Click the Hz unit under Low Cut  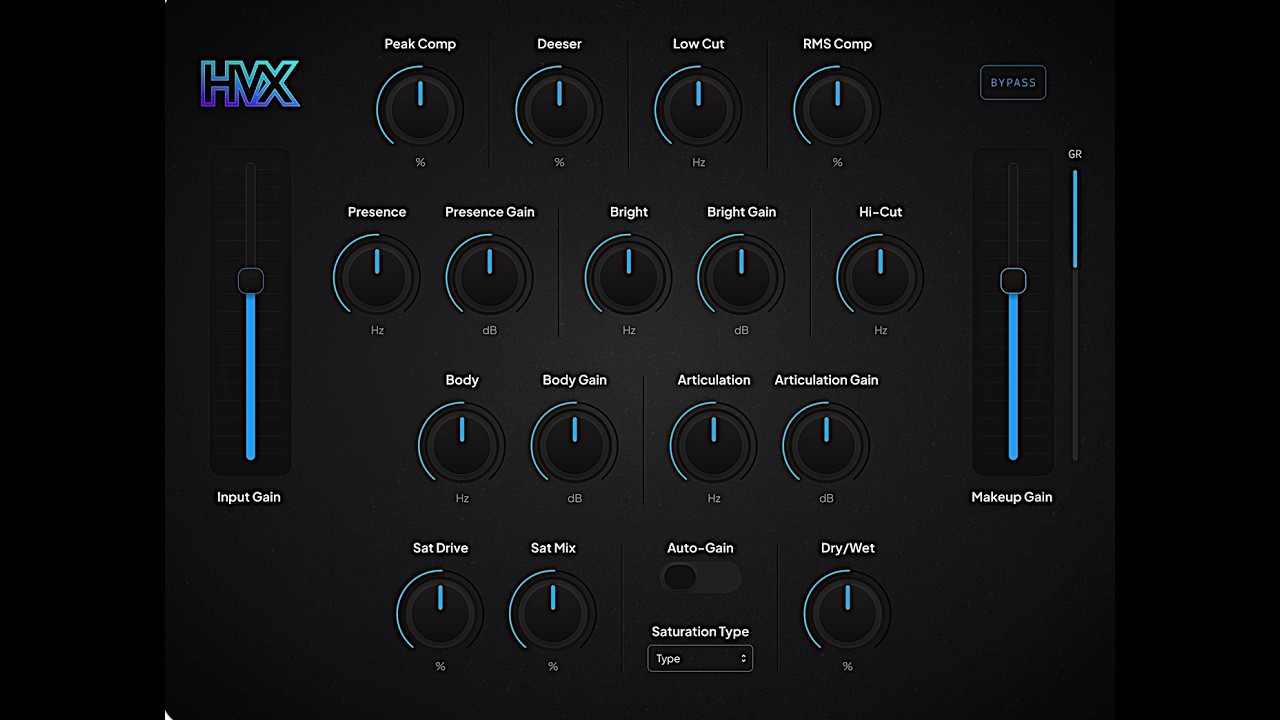click(x=699, y=162)
